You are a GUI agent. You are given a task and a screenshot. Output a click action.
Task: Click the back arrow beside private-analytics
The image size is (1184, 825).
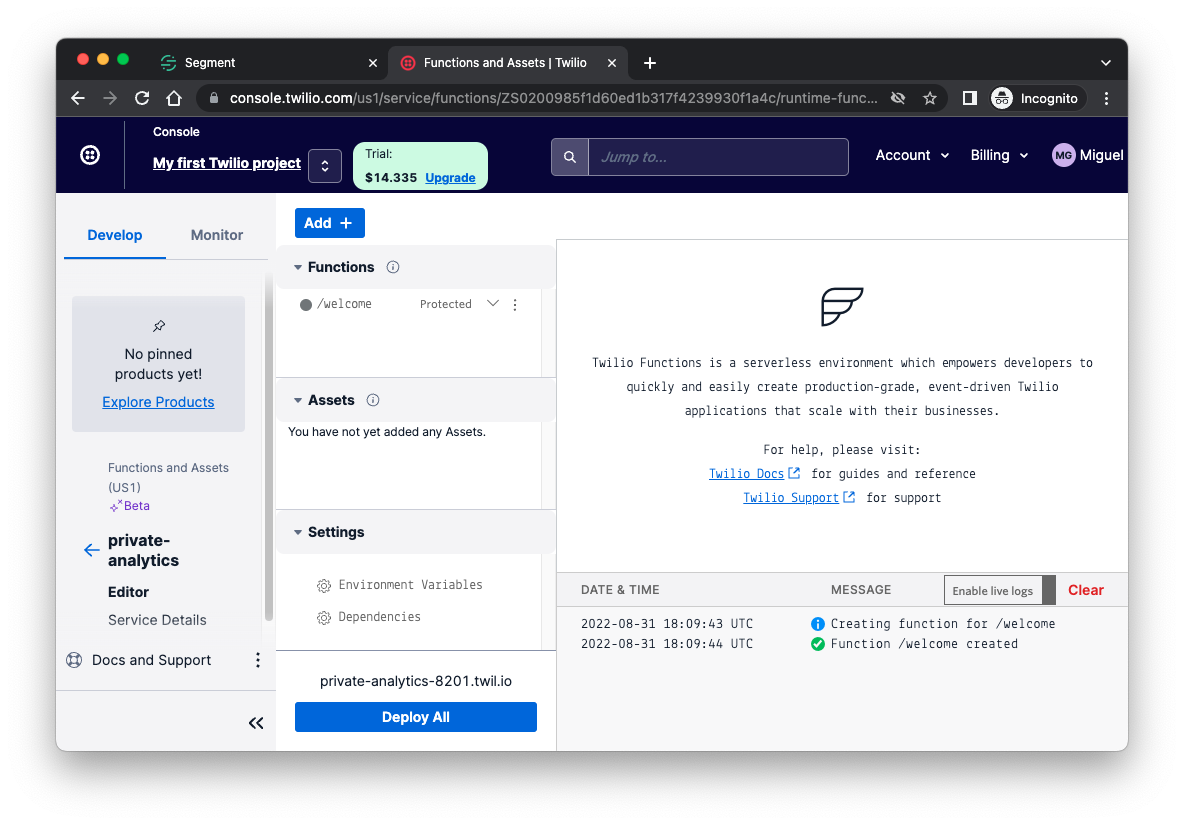pos(91,550)
